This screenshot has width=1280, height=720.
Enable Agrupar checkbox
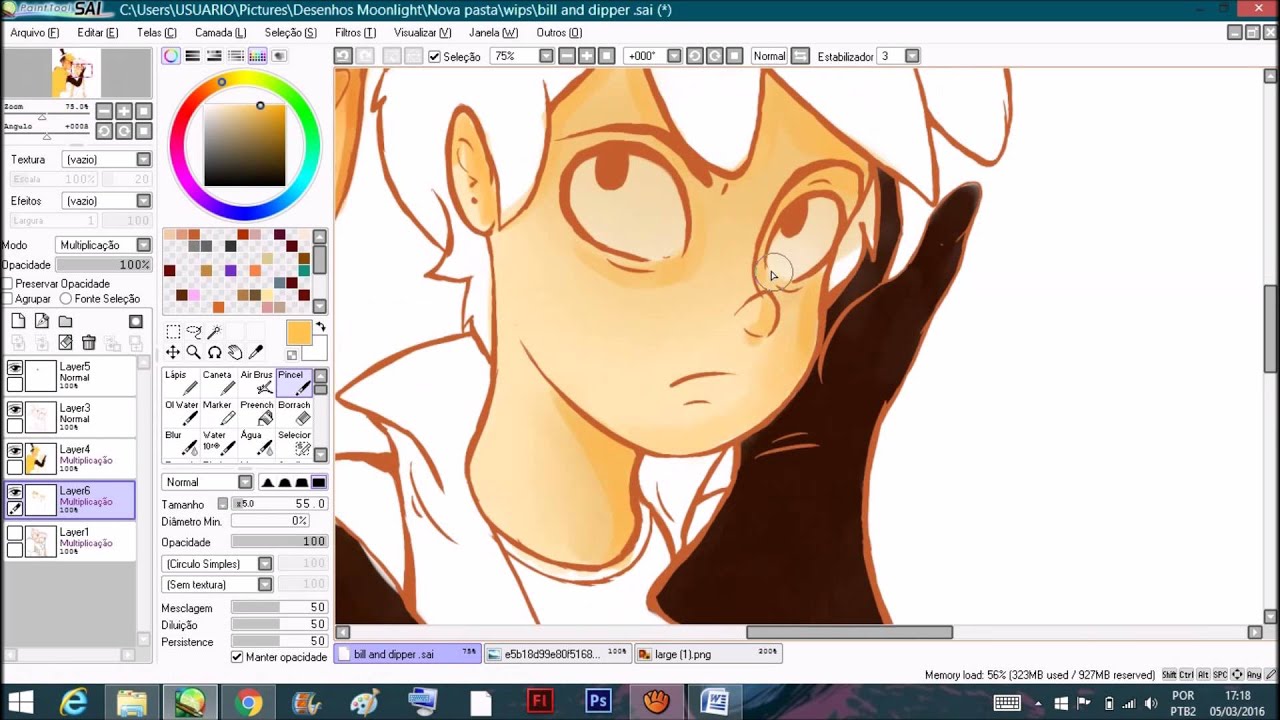click(x=7, y=299)
